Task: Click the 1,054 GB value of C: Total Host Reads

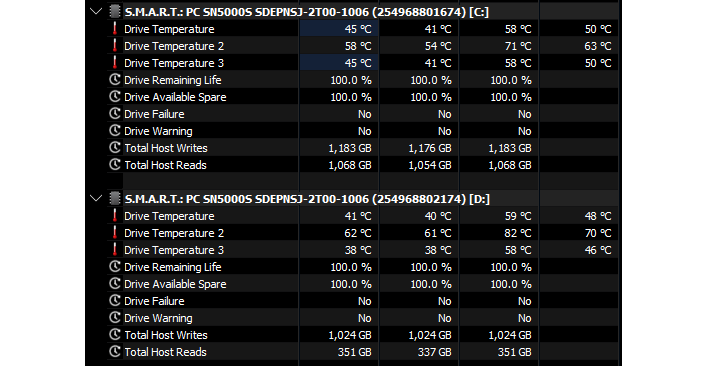Action: click(x=430, y=165)
